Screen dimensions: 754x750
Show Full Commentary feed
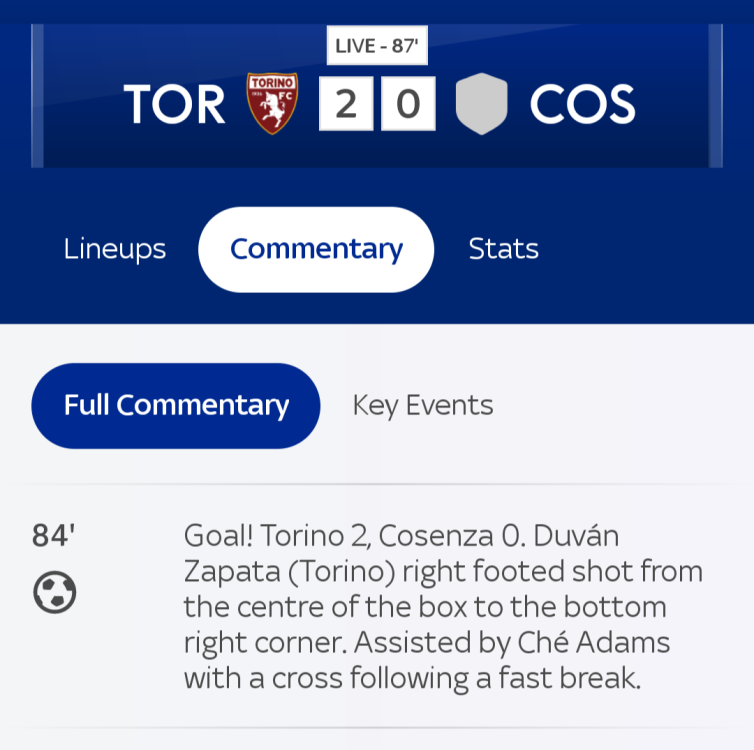click(x=176, y=405)
